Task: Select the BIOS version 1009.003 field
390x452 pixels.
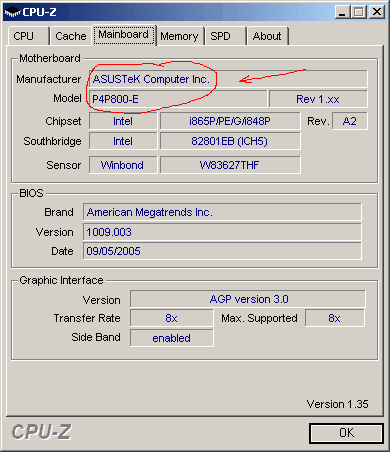Action: pyautogui.click(x=222, y=232)
